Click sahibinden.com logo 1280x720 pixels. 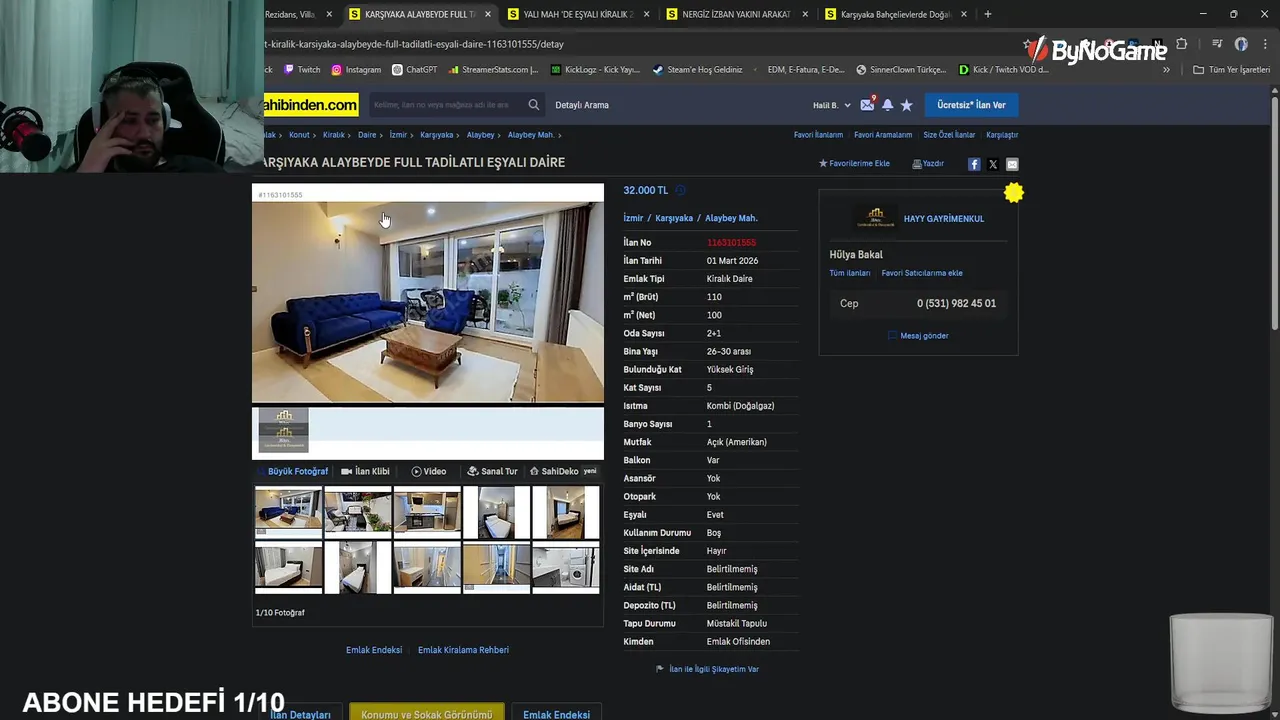pyautogui.click(x=310, y=105)
